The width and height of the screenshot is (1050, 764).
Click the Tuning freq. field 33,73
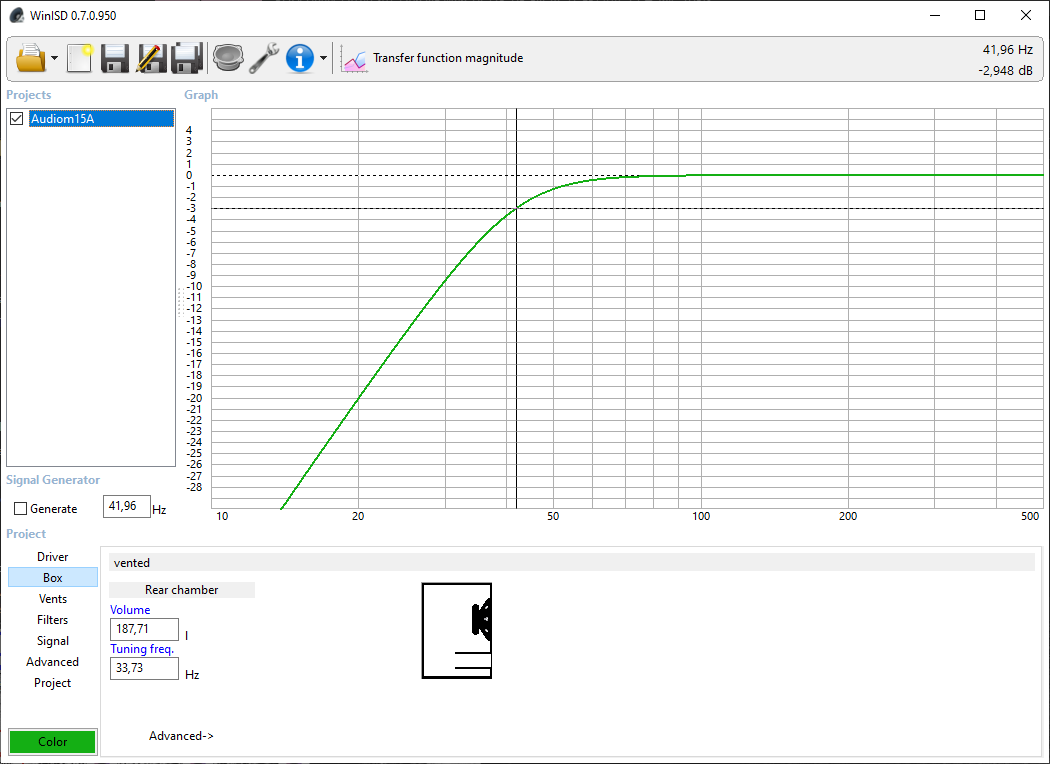tap(144, 668)
